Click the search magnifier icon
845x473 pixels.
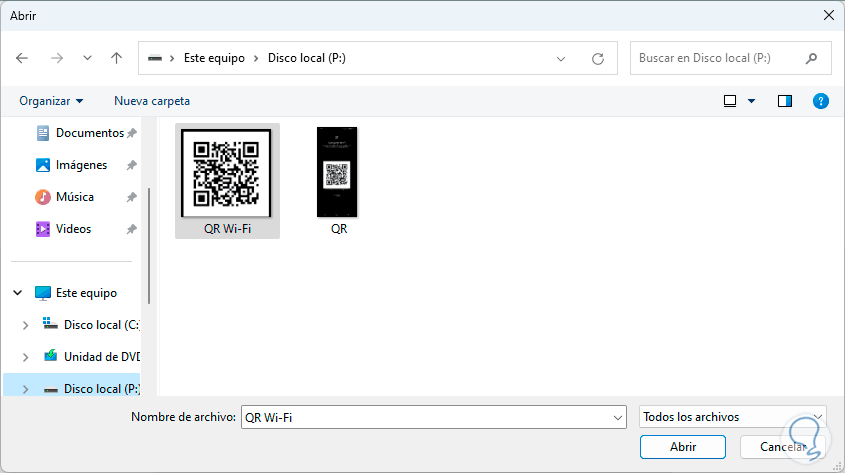click(811, 58)
